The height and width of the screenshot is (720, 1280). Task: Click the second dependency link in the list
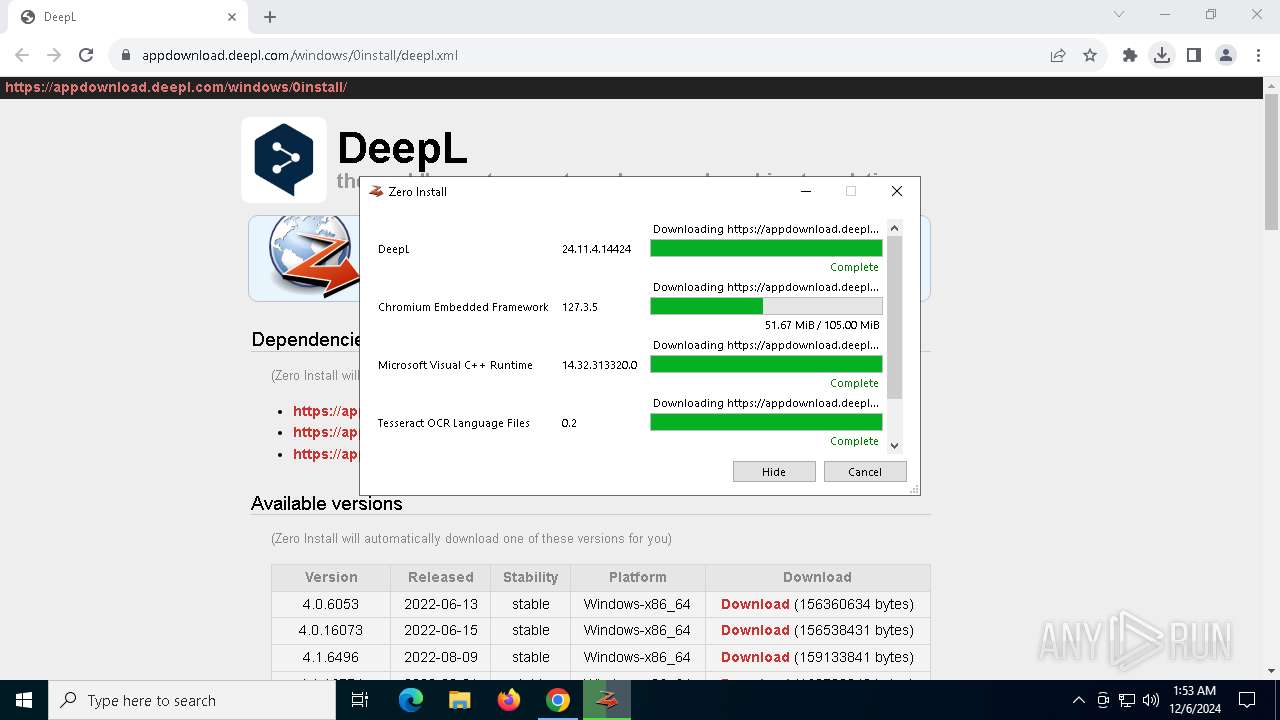[325, 432]
